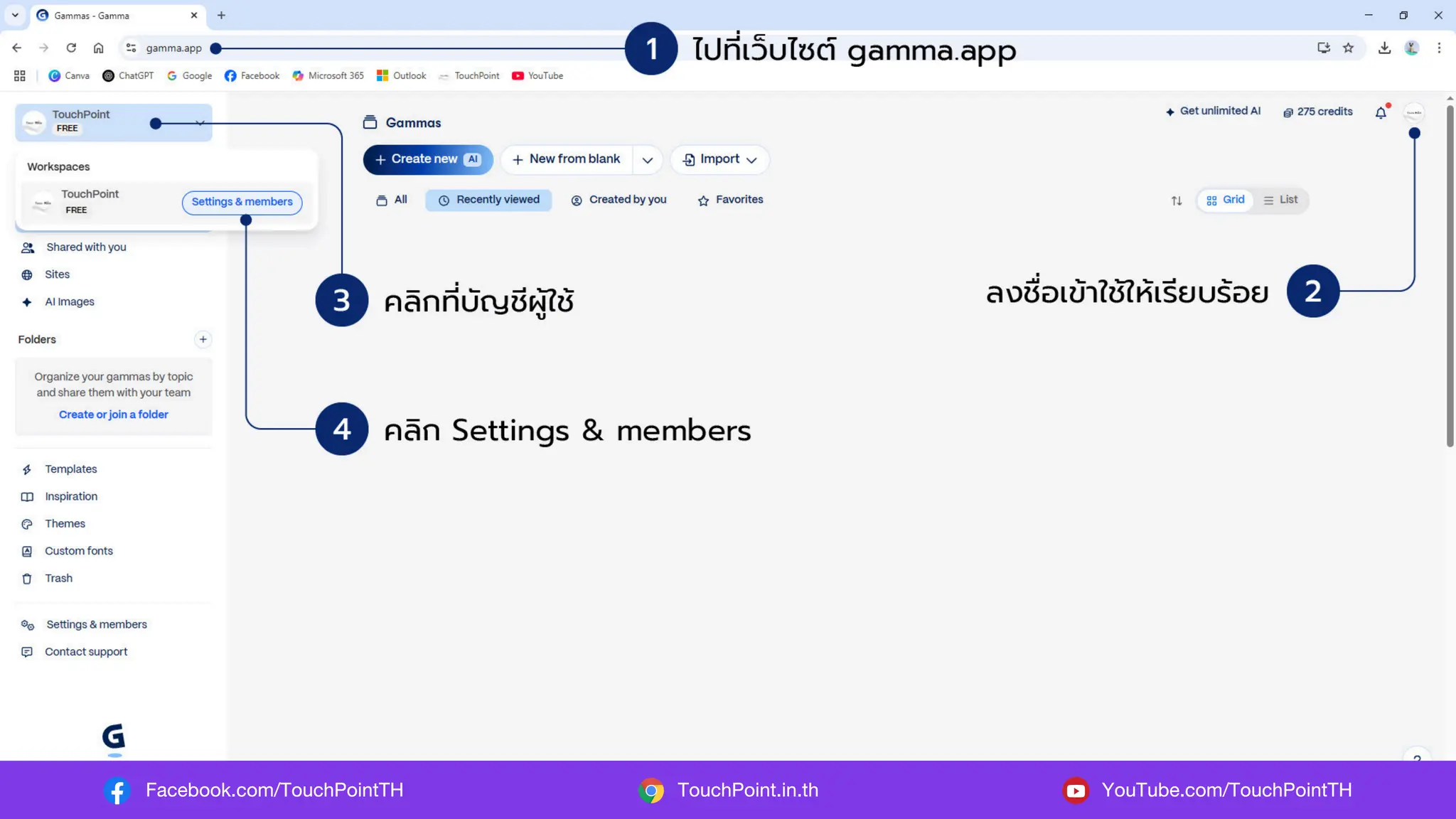Select the Created by you tab
Image resolution: width=1456 pixels, height=819 pixels.
pos(619,200)
